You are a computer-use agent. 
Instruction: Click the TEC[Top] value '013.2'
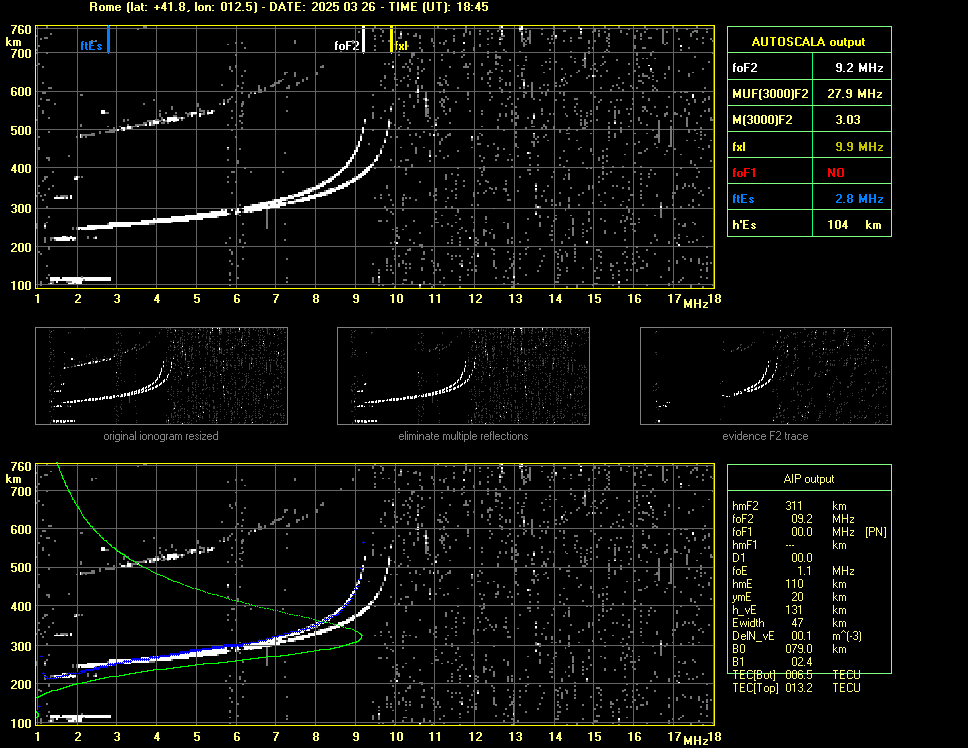click(x=799, y=688)
